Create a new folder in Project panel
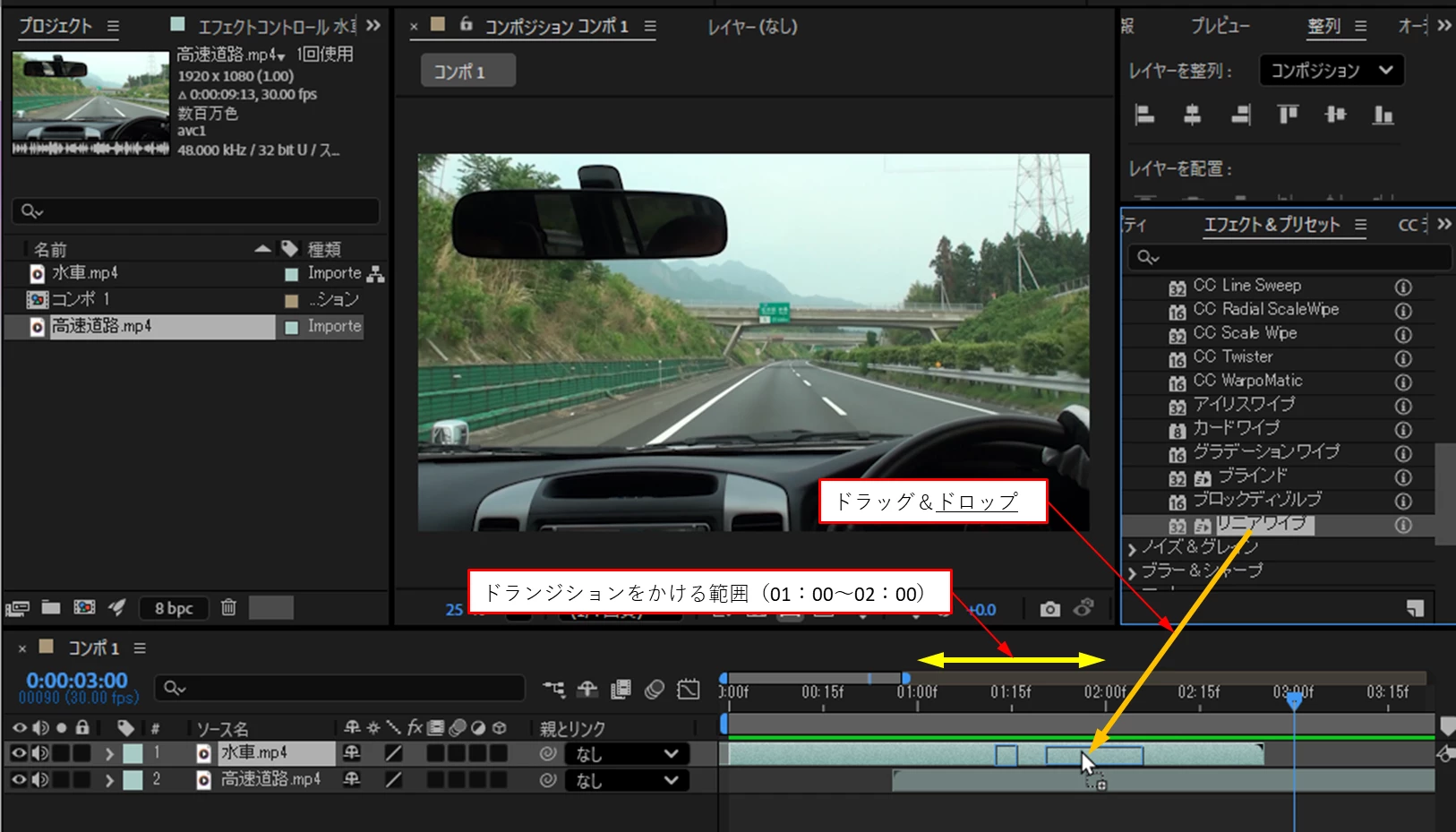The width and height of the screenshot is (1456, 832). [x=51, y=607]
